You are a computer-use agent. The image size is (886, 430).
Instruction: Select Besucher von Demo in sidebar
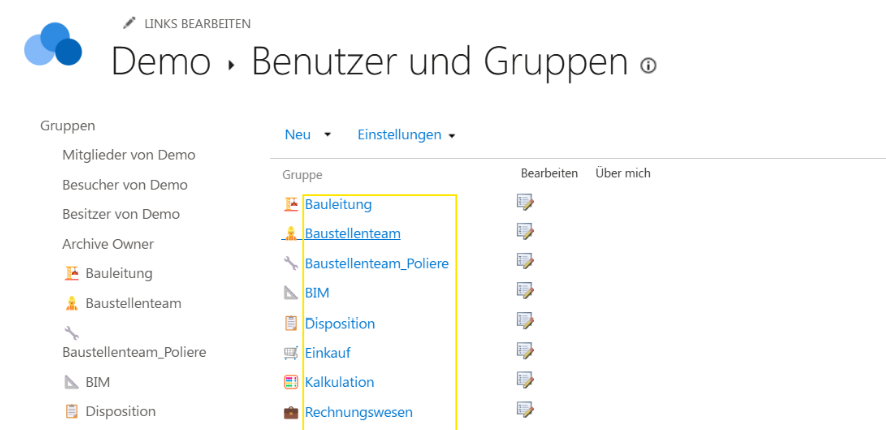point(125,185)
